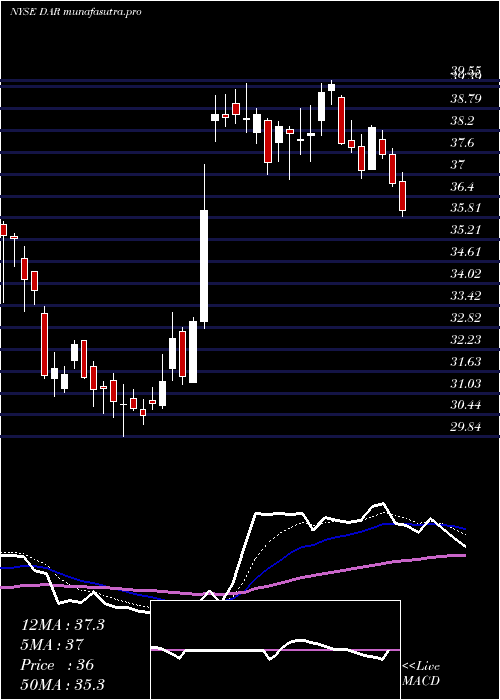
Task: Select the 35.21 price label
Action: pos(466,230)
